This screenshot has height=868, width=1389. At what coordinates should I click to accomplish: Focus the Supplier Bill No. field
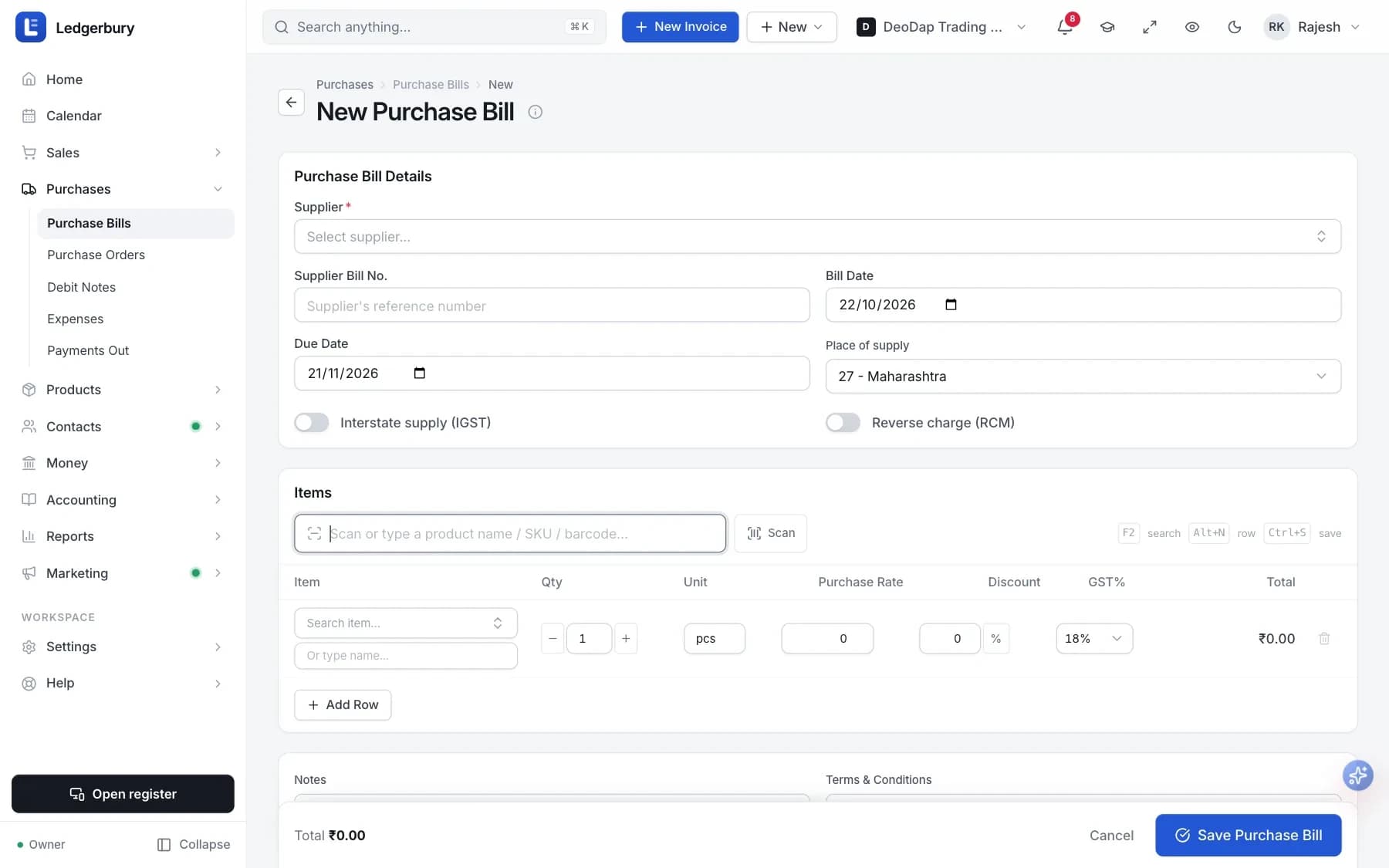(x=552, y=306)
